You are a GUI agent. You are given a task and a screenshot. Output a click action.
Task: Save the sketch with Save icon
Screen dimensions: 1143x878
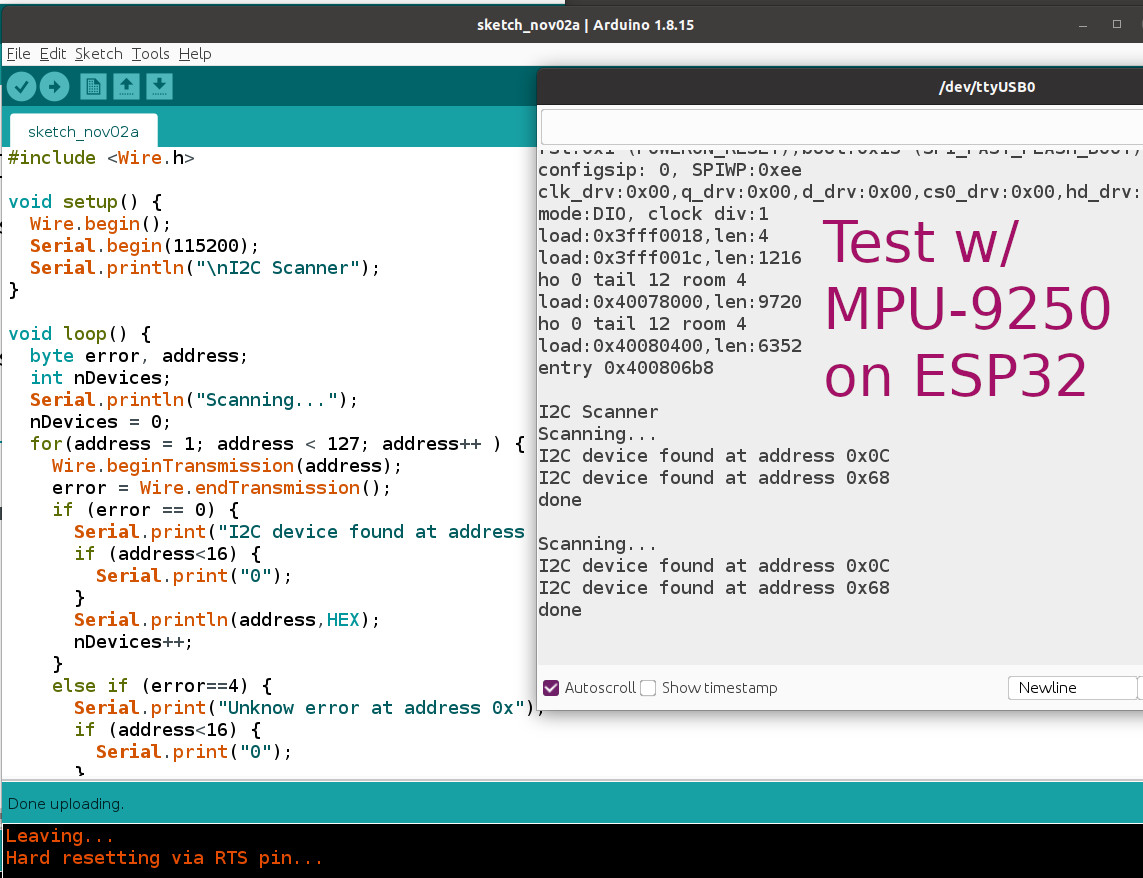tap(160, 87)
